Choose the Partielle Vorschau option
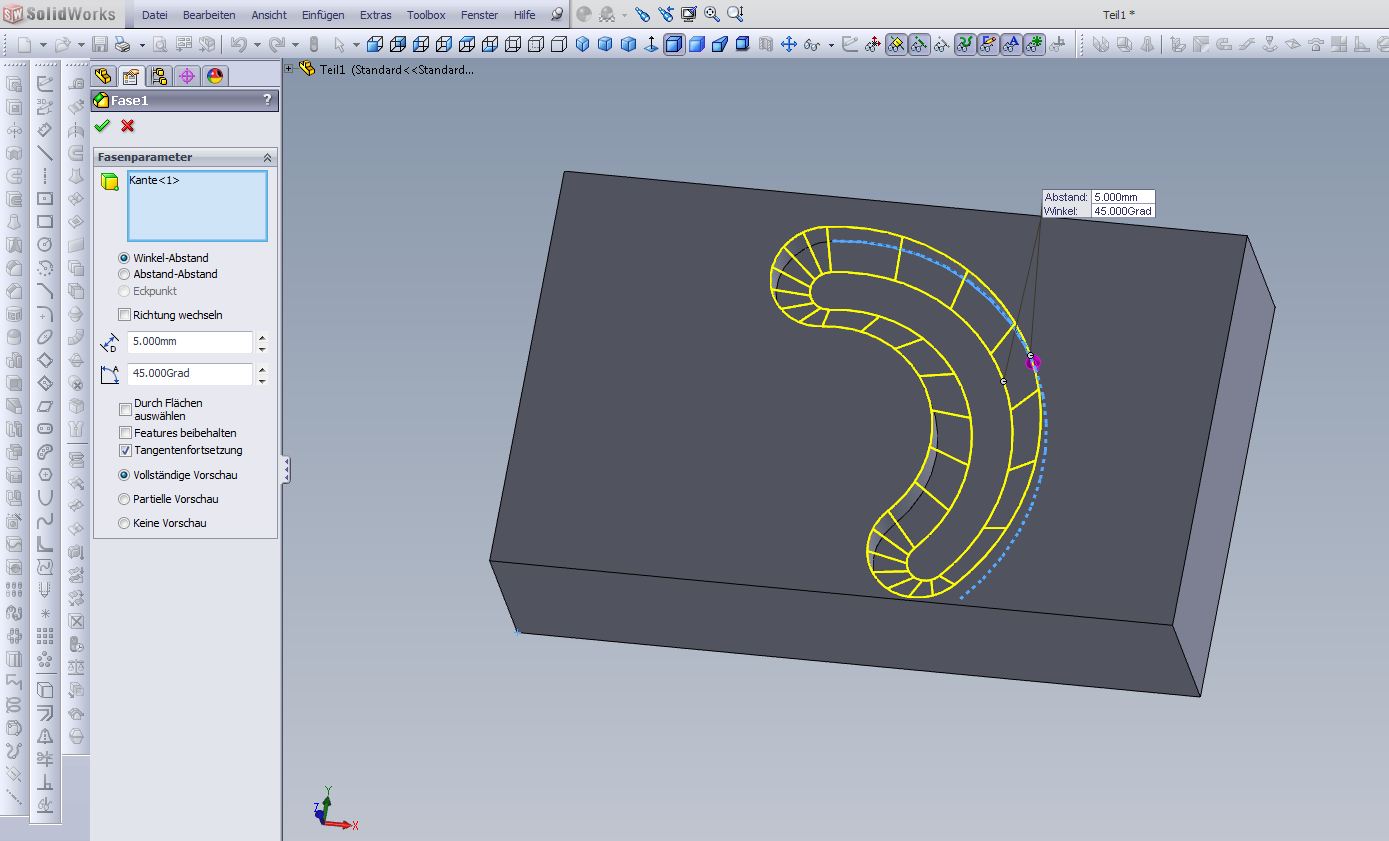The width and height of the screenshot is (1389, 841). point(124,499)
